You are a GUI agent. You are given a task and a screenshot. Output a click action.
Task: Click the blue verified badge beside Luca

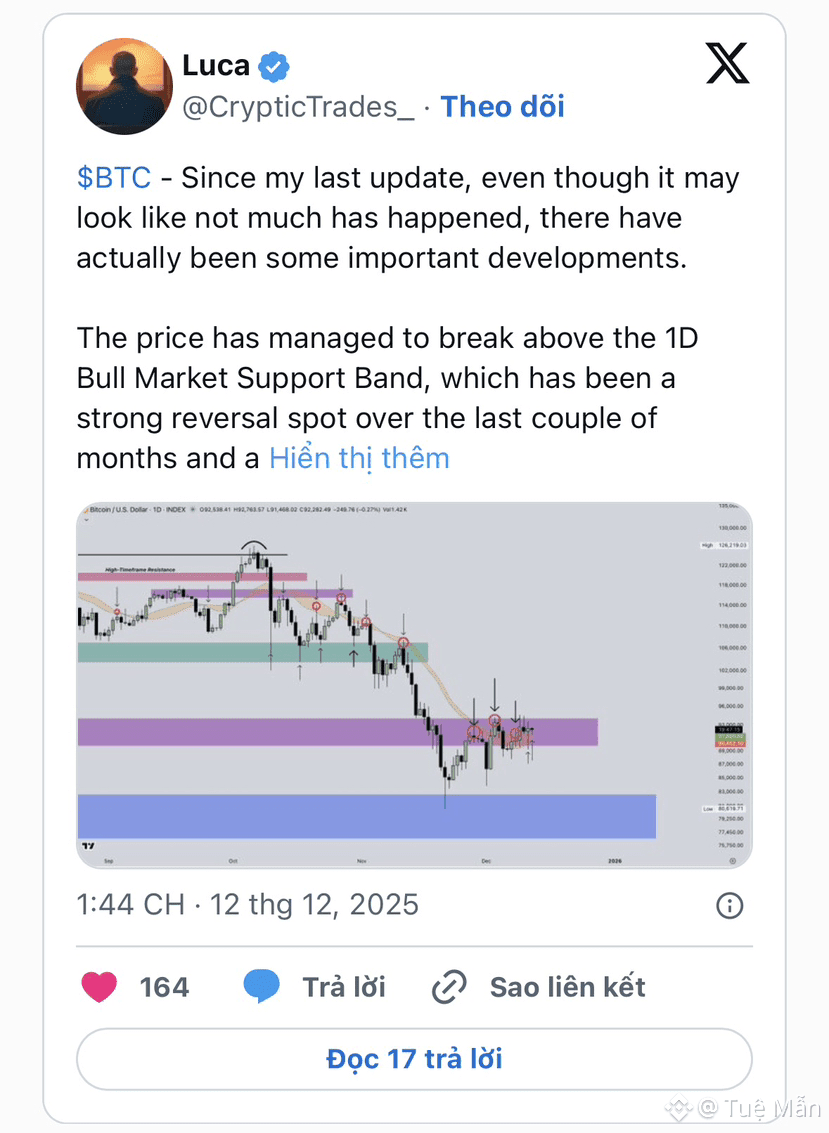(274, 67)
